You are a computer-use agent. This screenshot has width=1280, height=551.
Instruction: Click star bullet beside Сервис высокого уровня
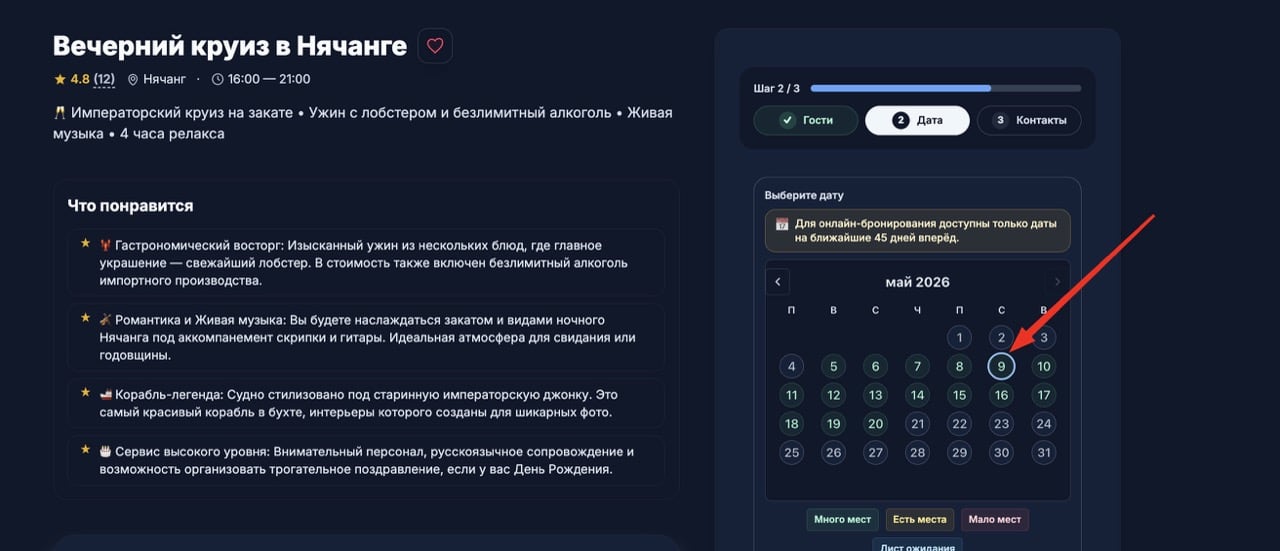click(86, 449)
